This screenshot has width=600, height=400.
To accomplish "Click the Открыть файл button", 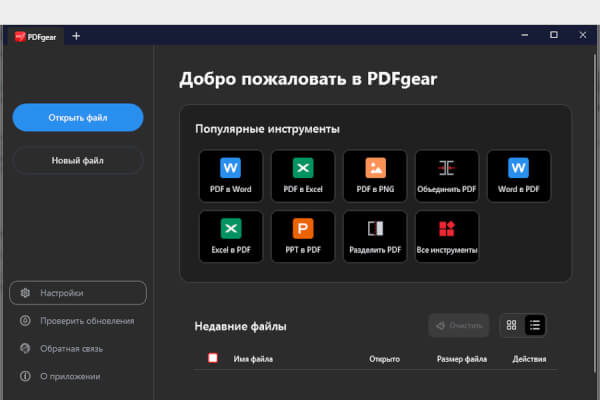I will [78, 118].
